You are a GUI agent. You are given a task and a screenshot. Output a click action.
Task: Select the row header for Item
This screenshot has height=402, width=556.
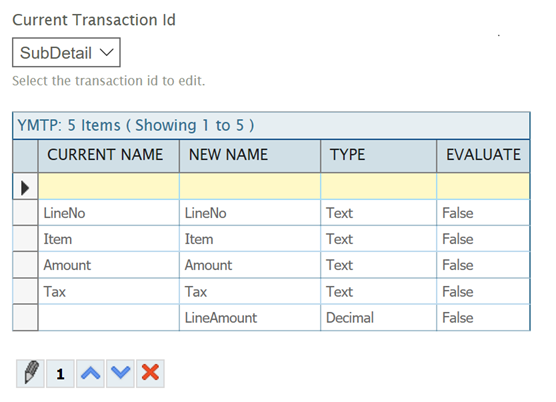[x=25, y=239]
